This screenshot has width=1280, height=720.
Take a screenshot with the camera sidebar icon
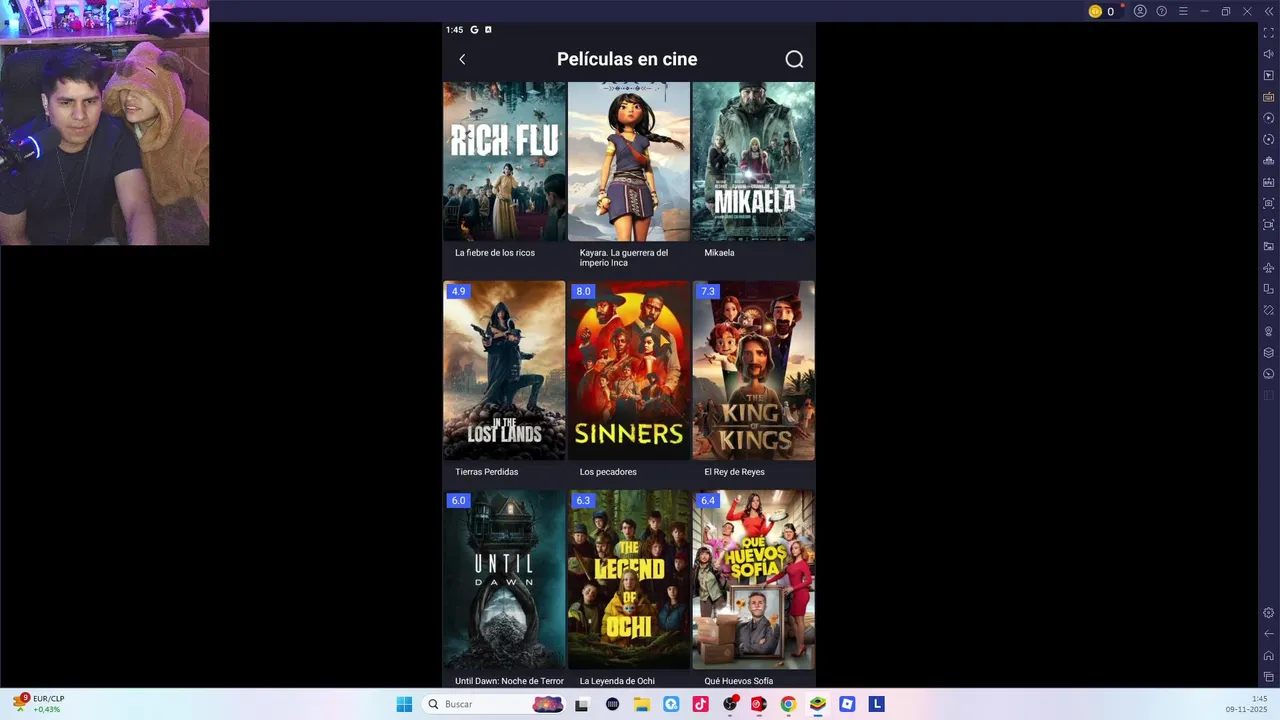1269,203
